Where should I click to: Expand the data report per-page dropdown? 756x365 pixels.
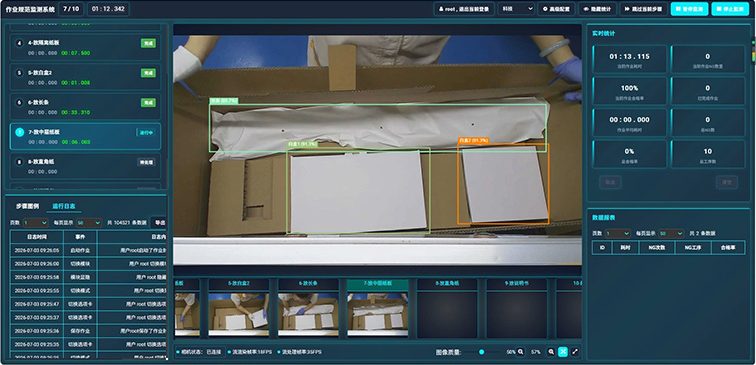tap(672, 233)
